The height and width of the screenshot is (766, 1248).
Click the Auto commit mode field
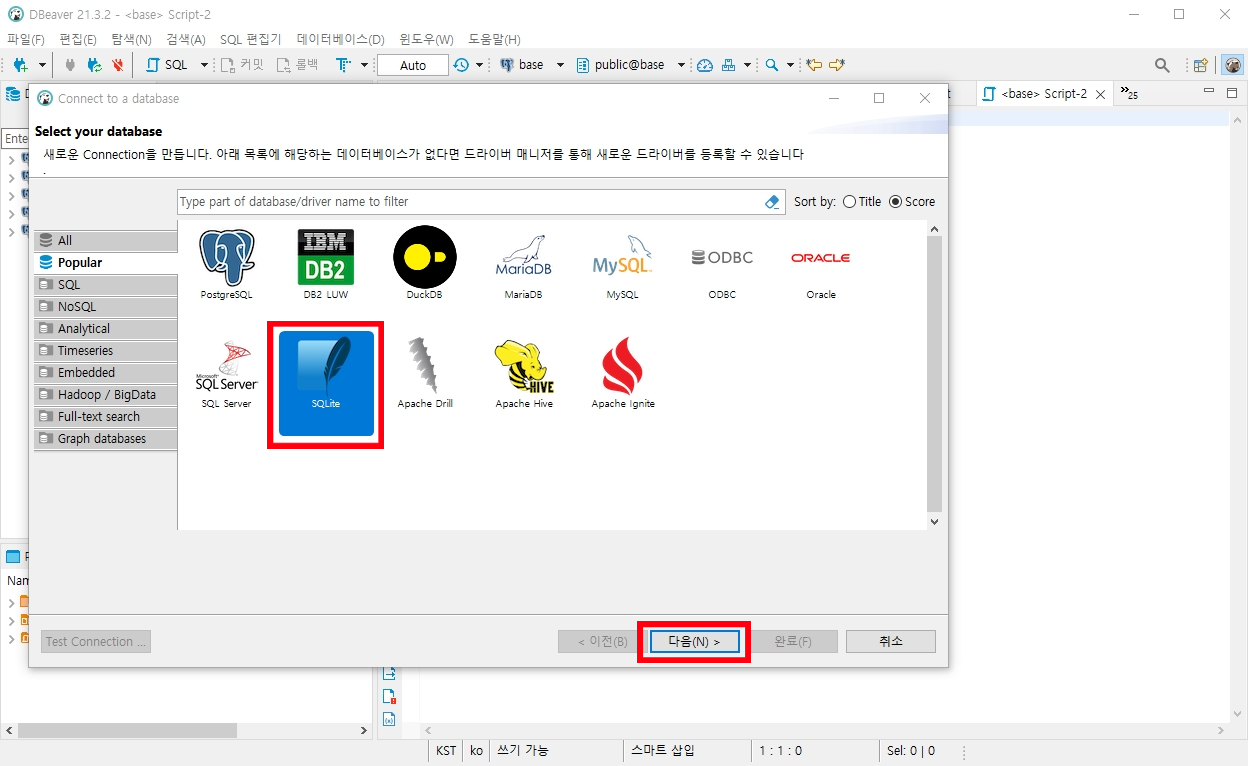[x=413, y=65]
